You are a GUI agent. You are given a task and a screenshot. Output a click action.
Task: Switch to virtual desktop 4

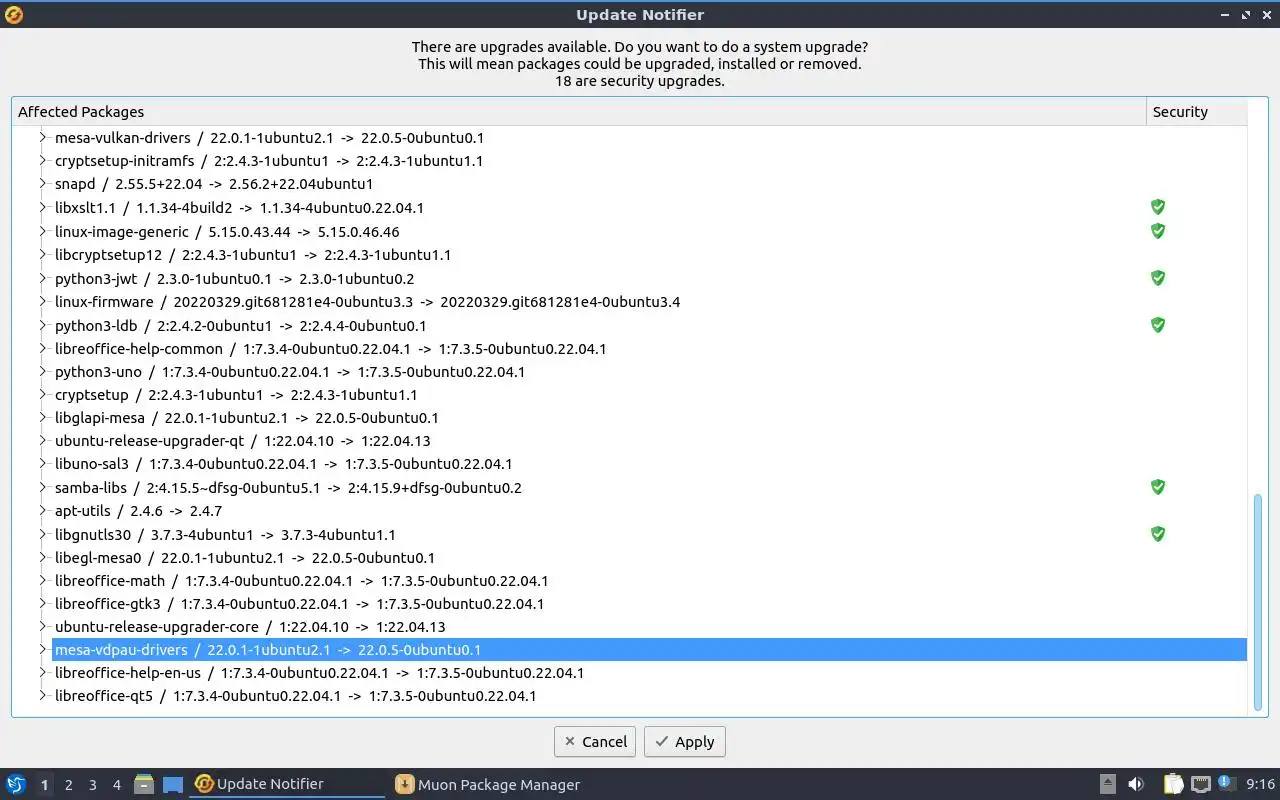click(117, 785)
